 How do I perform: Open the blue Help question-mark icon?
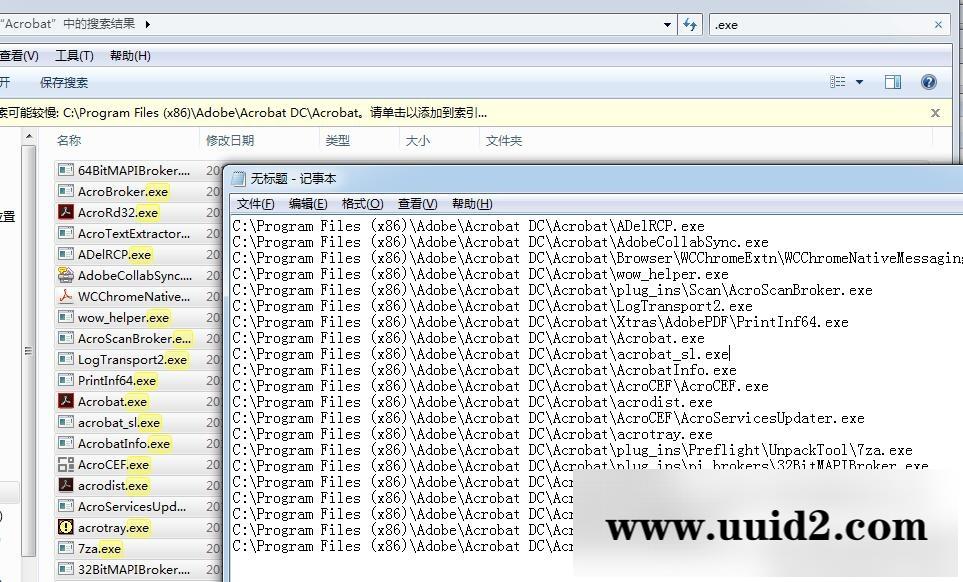pos(929,82)
